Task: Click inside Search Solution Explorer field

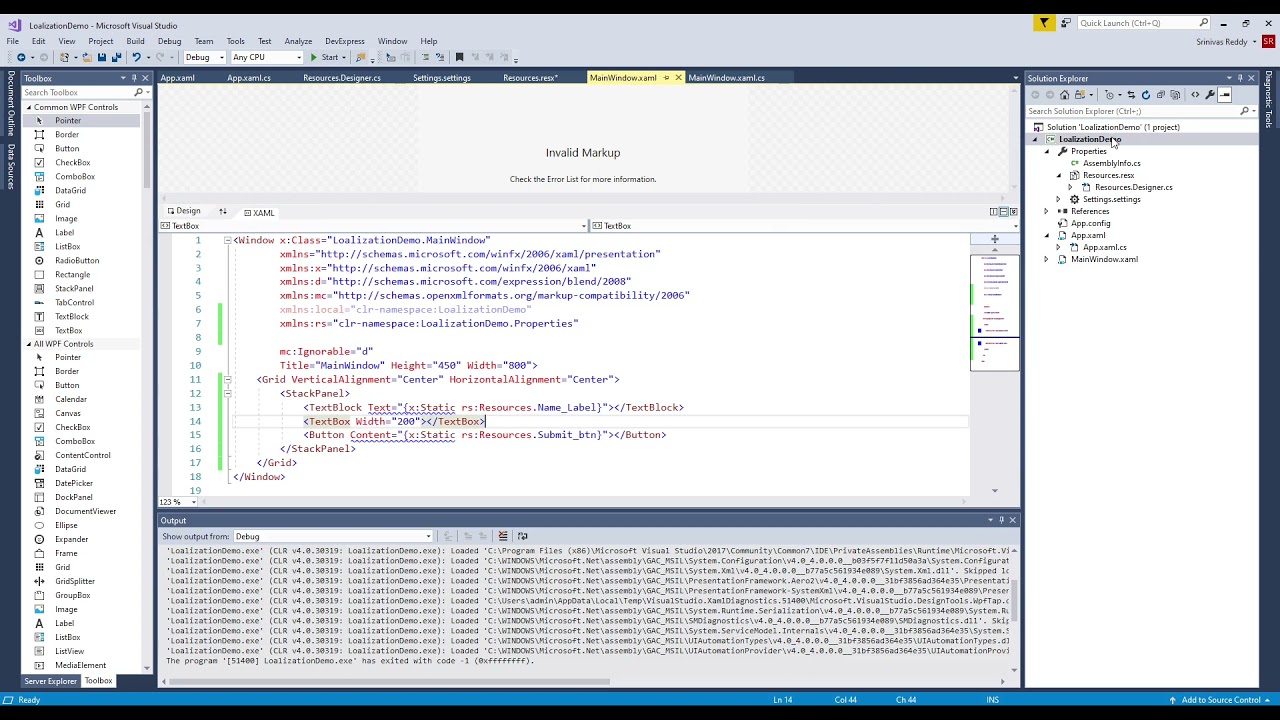Action: pos(1132,111)
